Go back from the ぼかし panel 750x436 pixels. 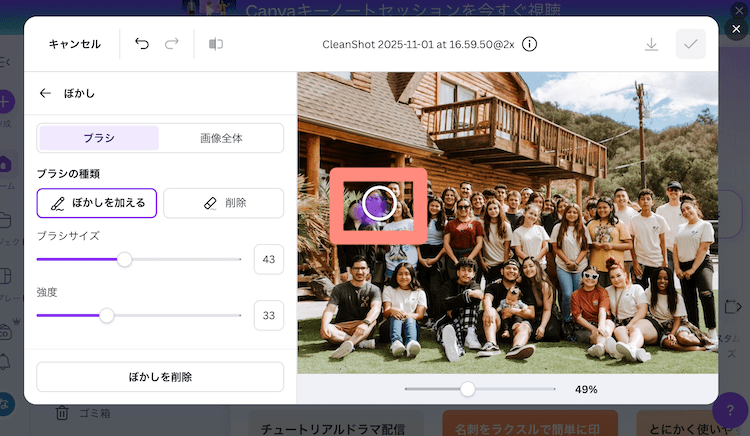click(x=45, y=94)
